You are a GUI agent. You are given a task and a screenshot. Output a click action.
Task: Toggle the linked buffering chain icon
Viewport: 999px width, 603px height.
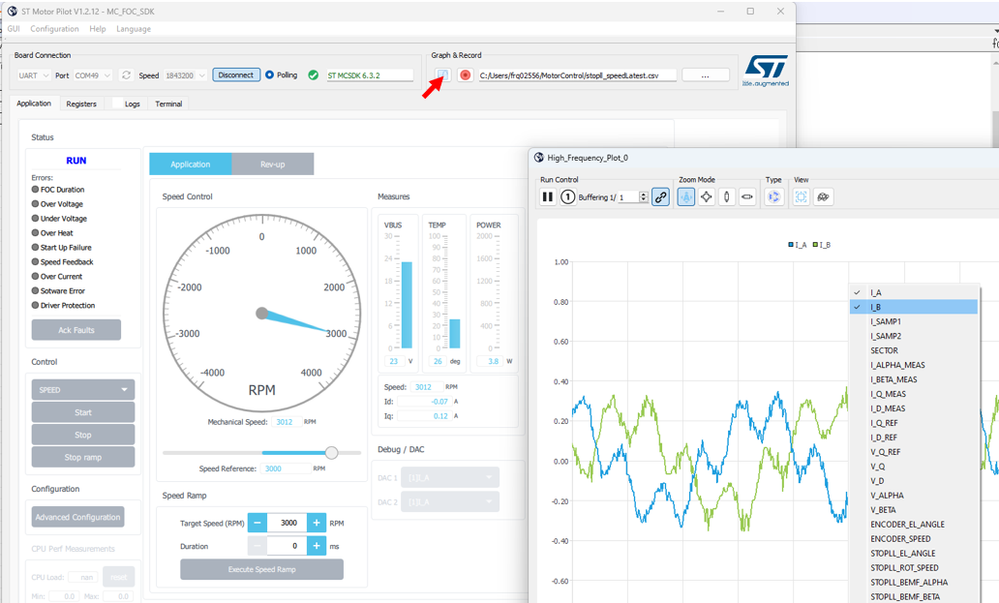click(661, 197)
